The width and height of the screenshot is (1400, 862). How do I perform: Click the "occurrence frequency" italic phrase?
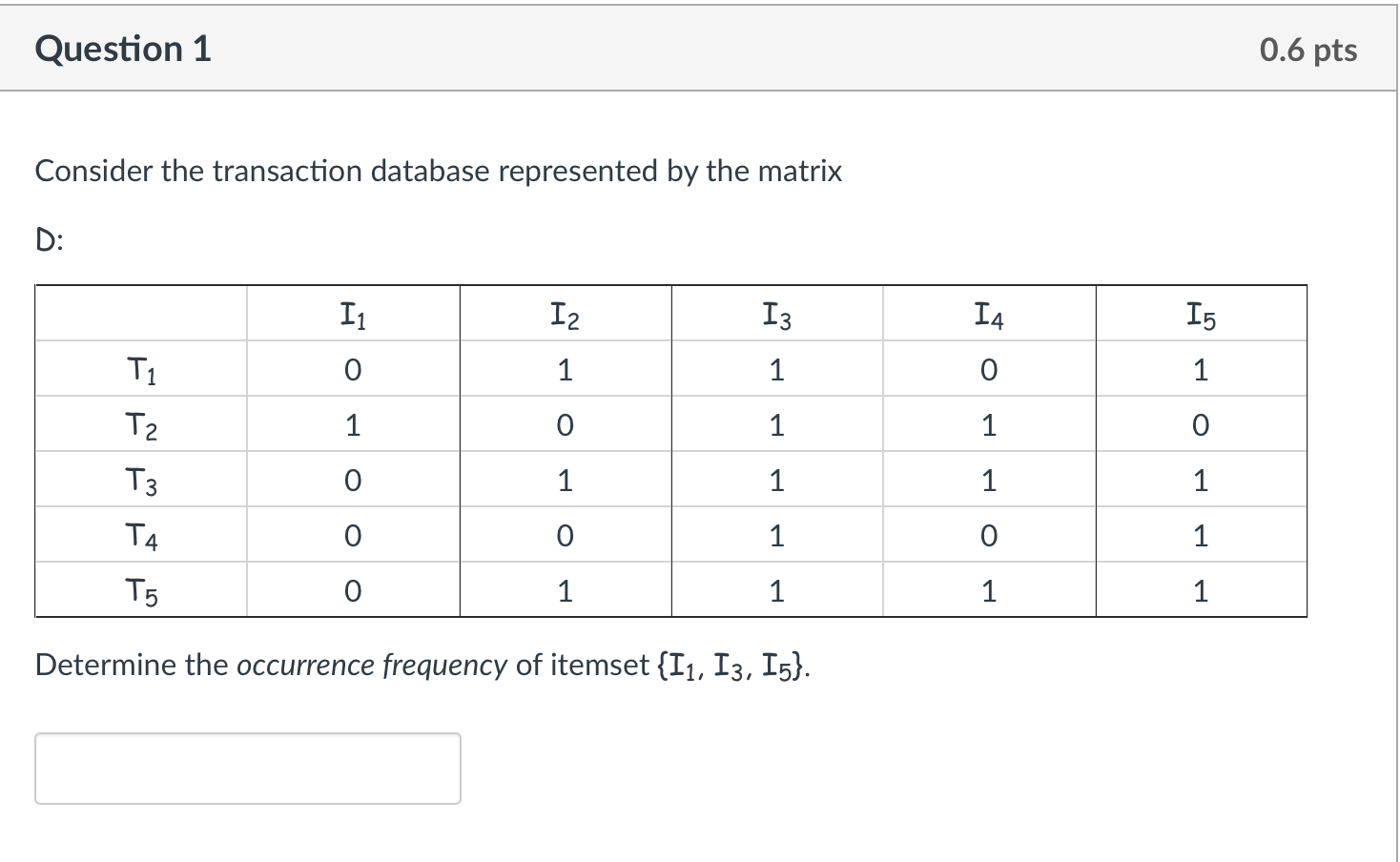coord(372,665)
